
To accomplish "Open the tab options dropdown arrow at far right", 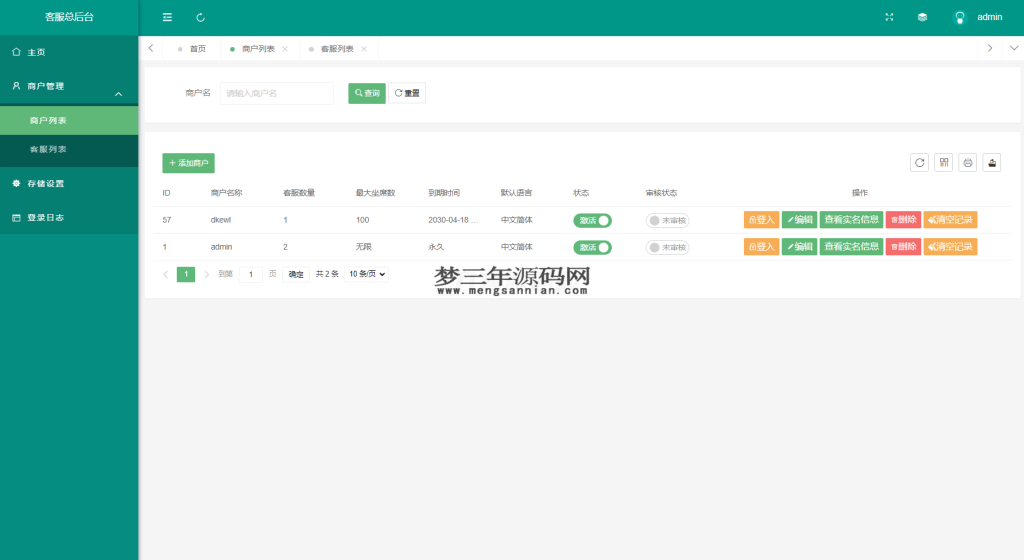I will click(1014, 48).
